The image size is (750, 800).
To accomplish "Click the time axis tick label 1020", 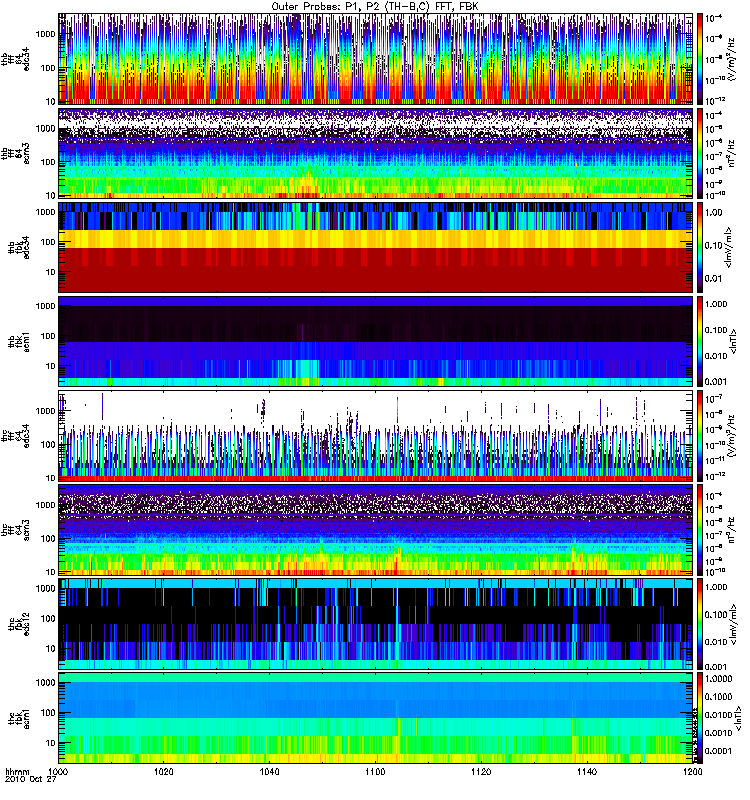I will (164, 771).
